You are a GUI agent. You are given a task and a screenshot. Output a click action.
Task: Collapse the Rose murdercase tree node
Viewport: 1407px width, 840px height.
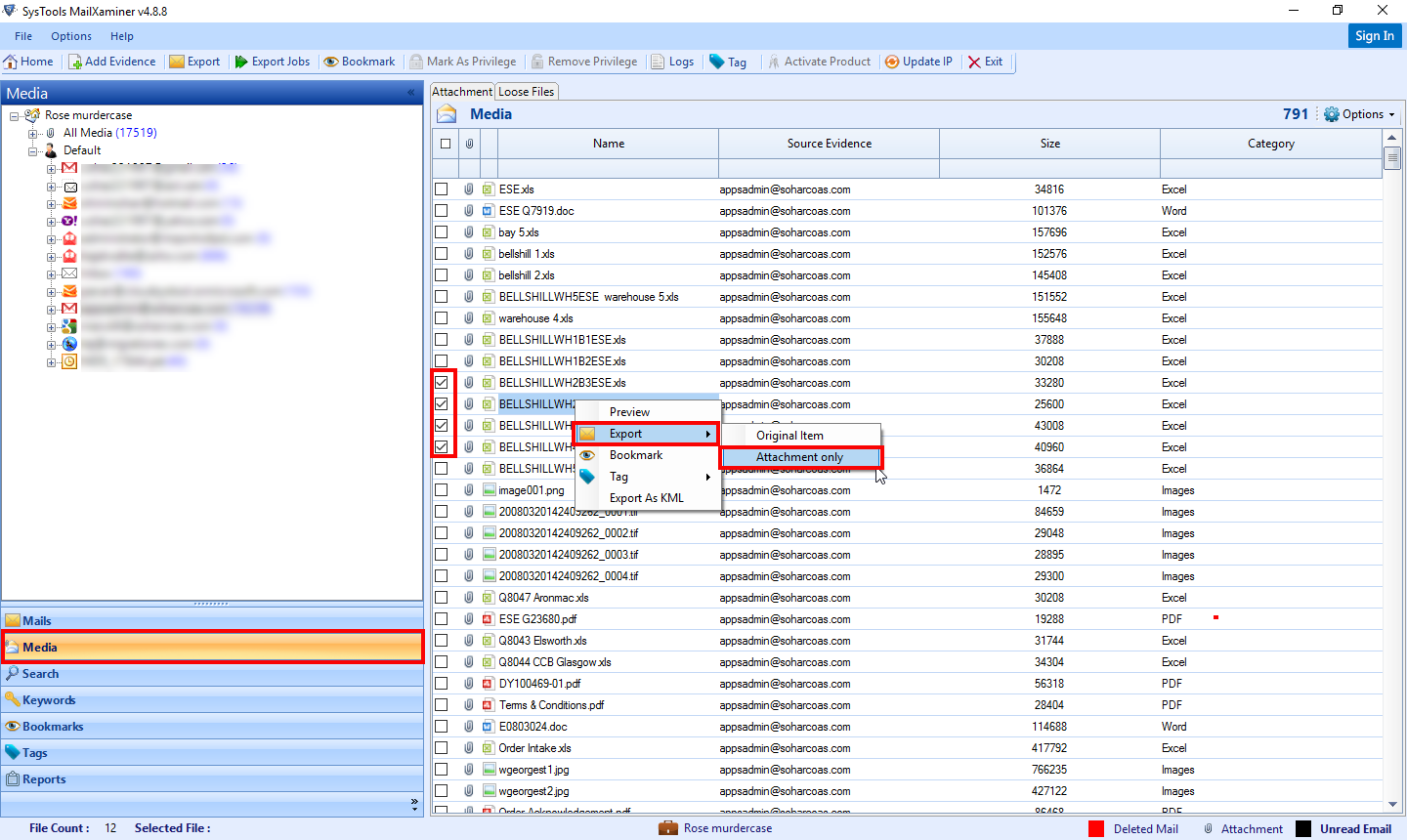[x=15, y=115]
